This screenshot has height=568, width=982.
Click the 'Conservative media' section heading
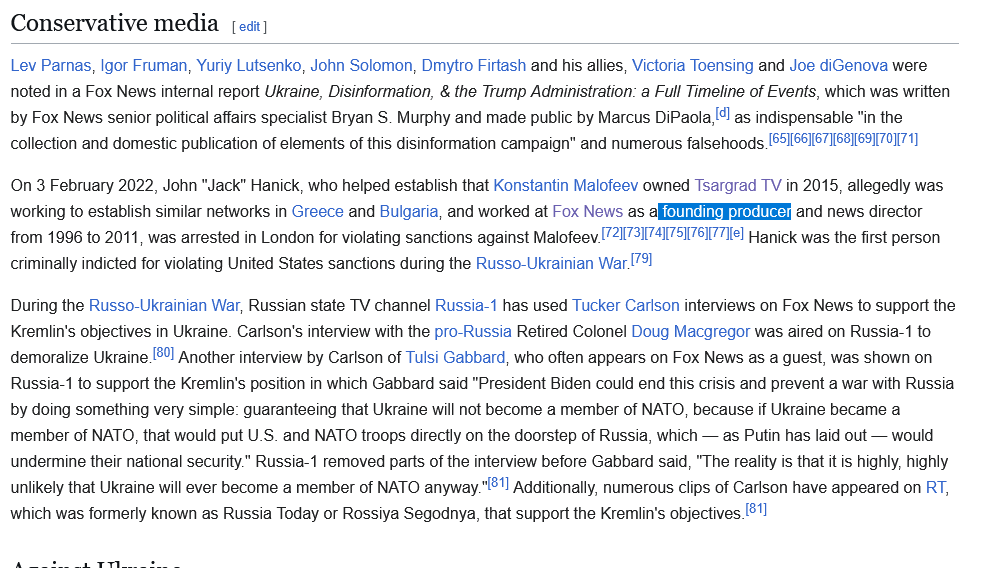pos(115,23)
